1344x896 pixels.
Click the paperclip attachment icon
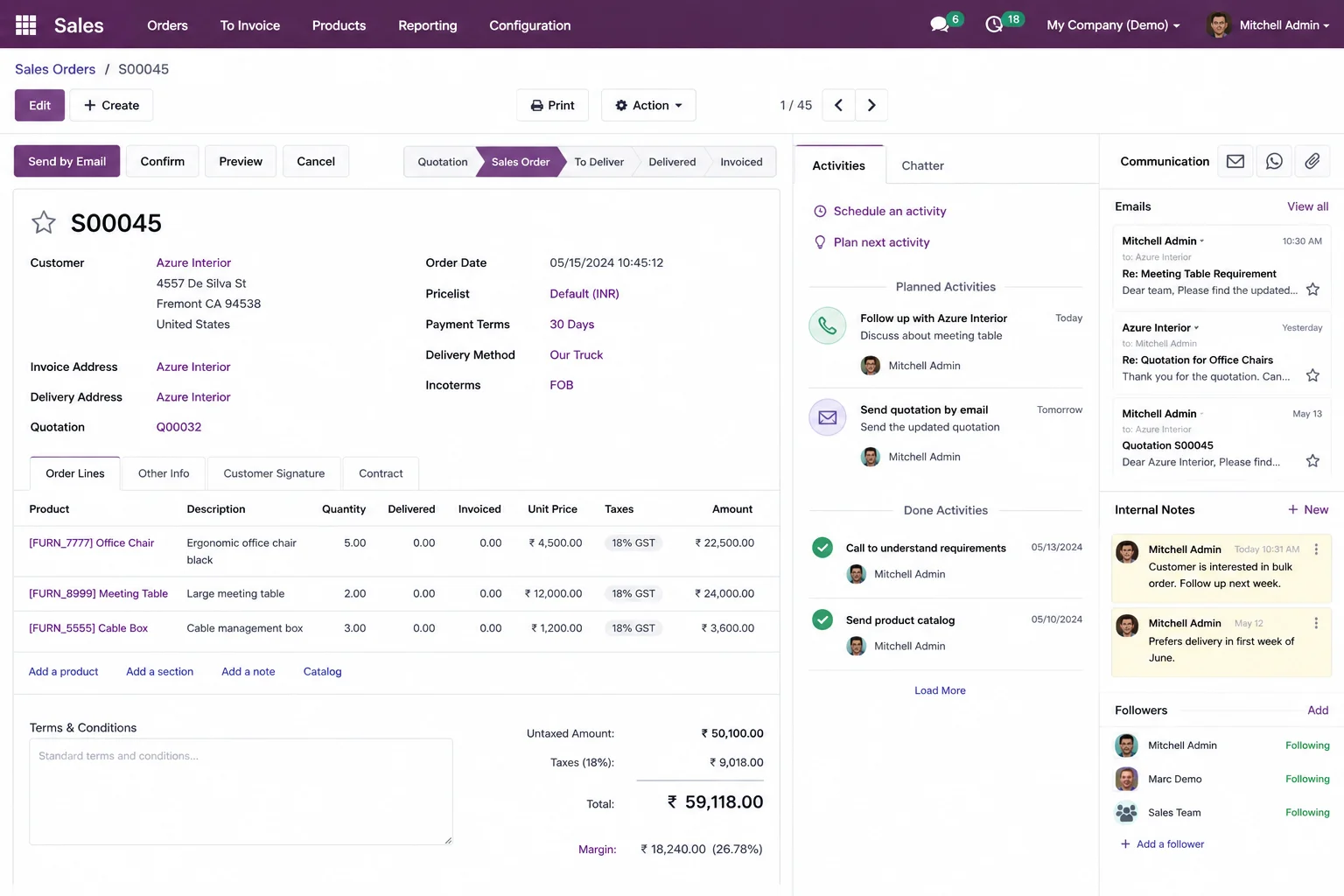tap(1312, 161)
